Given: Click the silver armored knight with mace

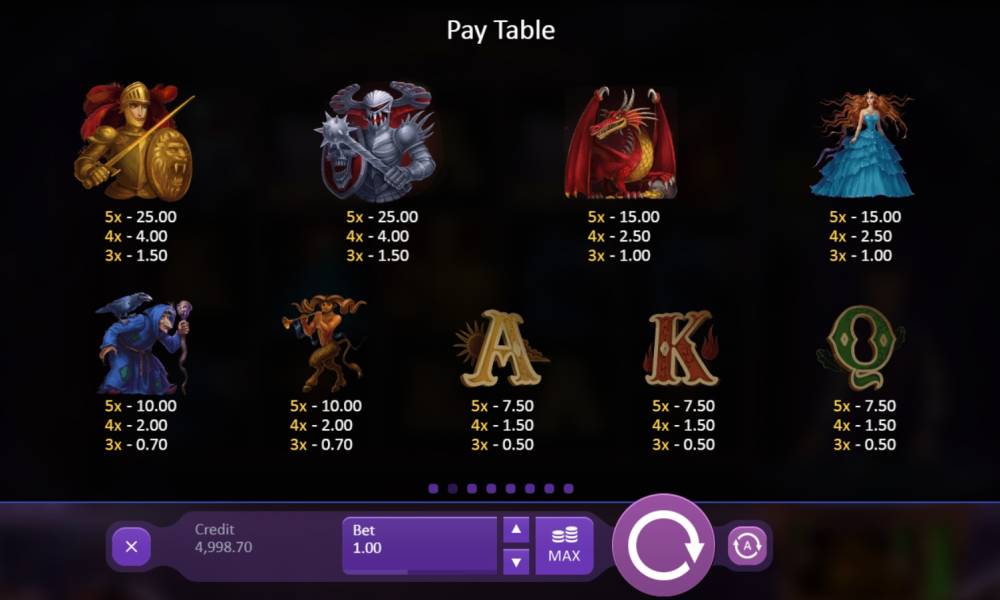Looking at the screenshot, I should coord(376,140).
